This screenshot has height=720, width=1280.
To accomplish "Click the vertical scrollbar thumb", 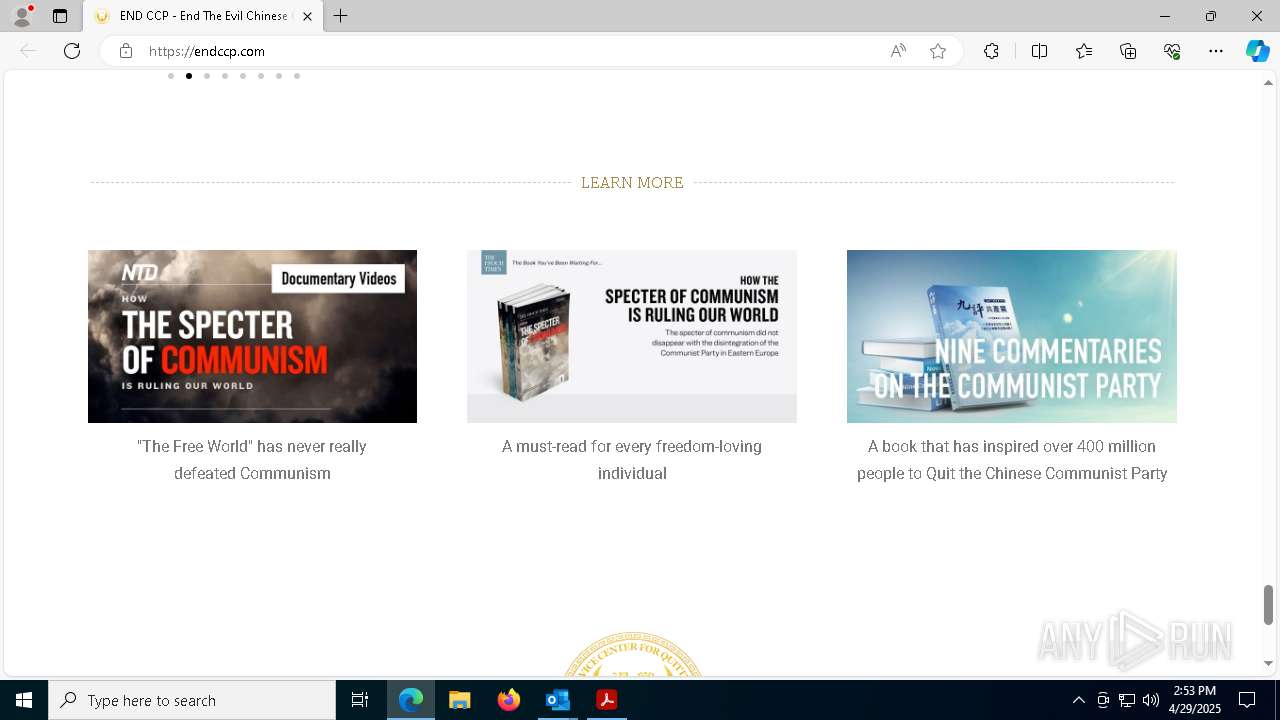I will 1268,605.
